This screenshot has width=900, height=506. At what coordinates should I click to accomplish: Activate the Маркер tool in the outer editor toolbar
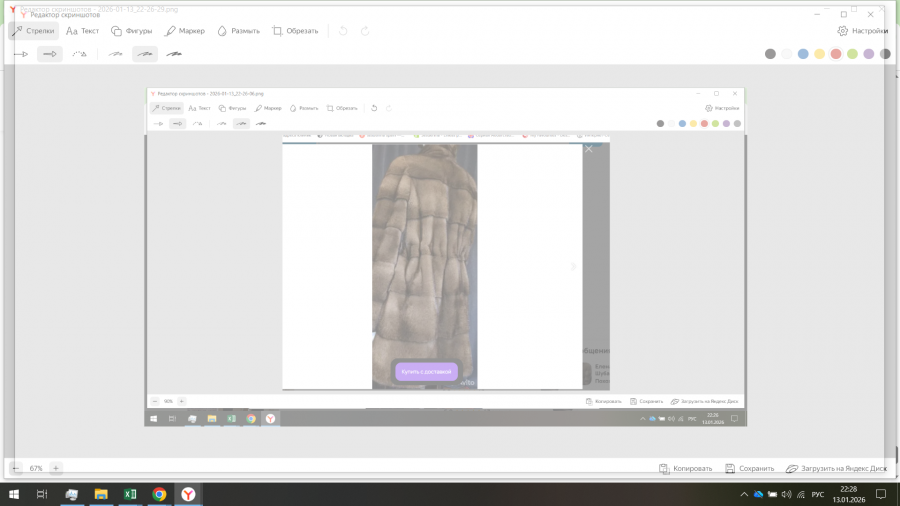click(x=185, y=31)
